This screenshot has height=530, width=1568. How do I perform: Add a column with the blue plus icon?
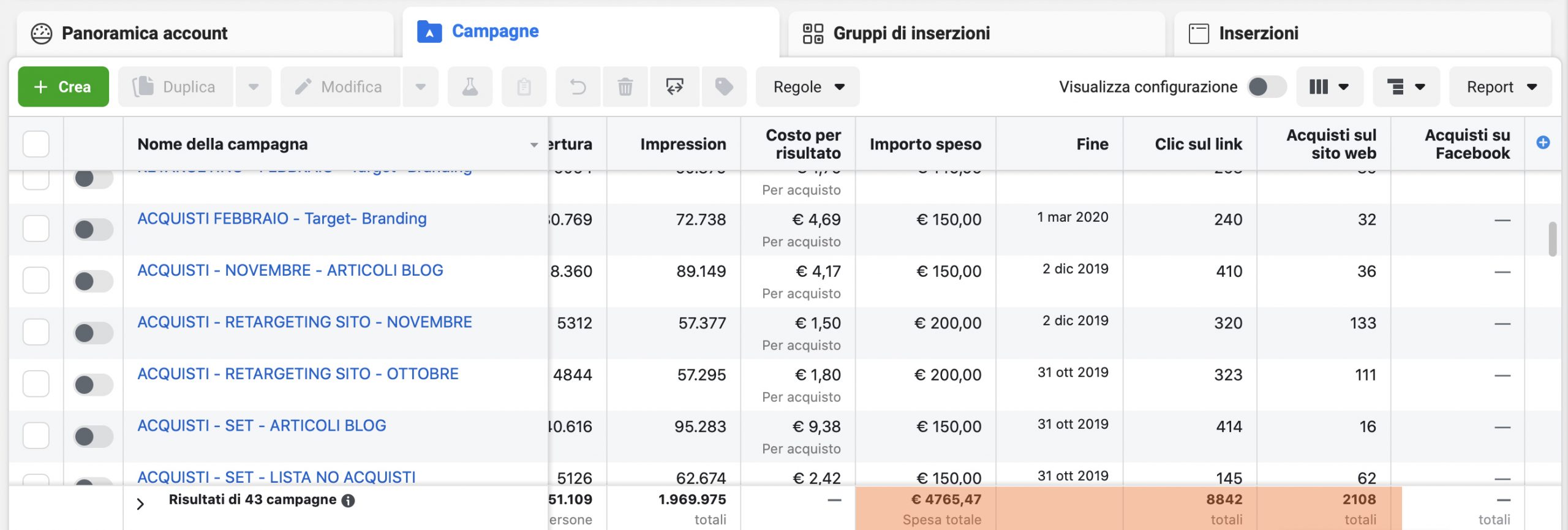coord(1543,143)
